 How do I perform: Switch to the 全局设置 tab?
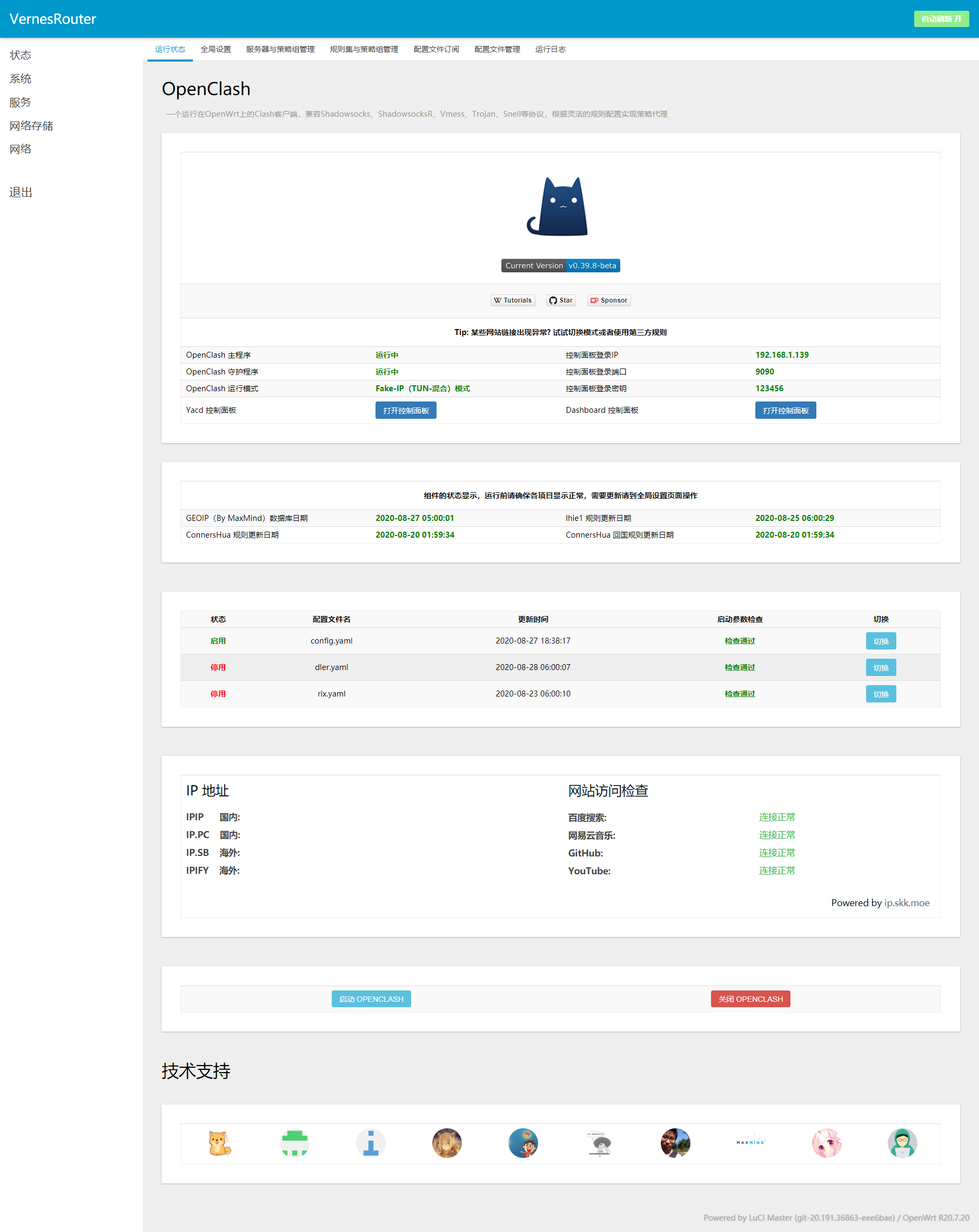[216, 50]
